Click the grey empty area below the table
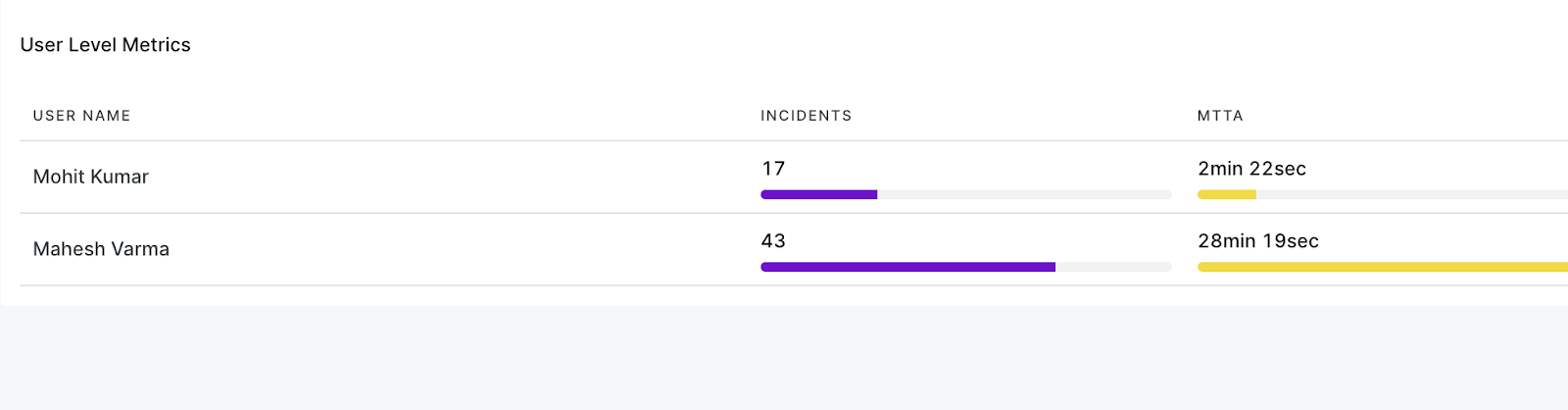 [784, 358]
